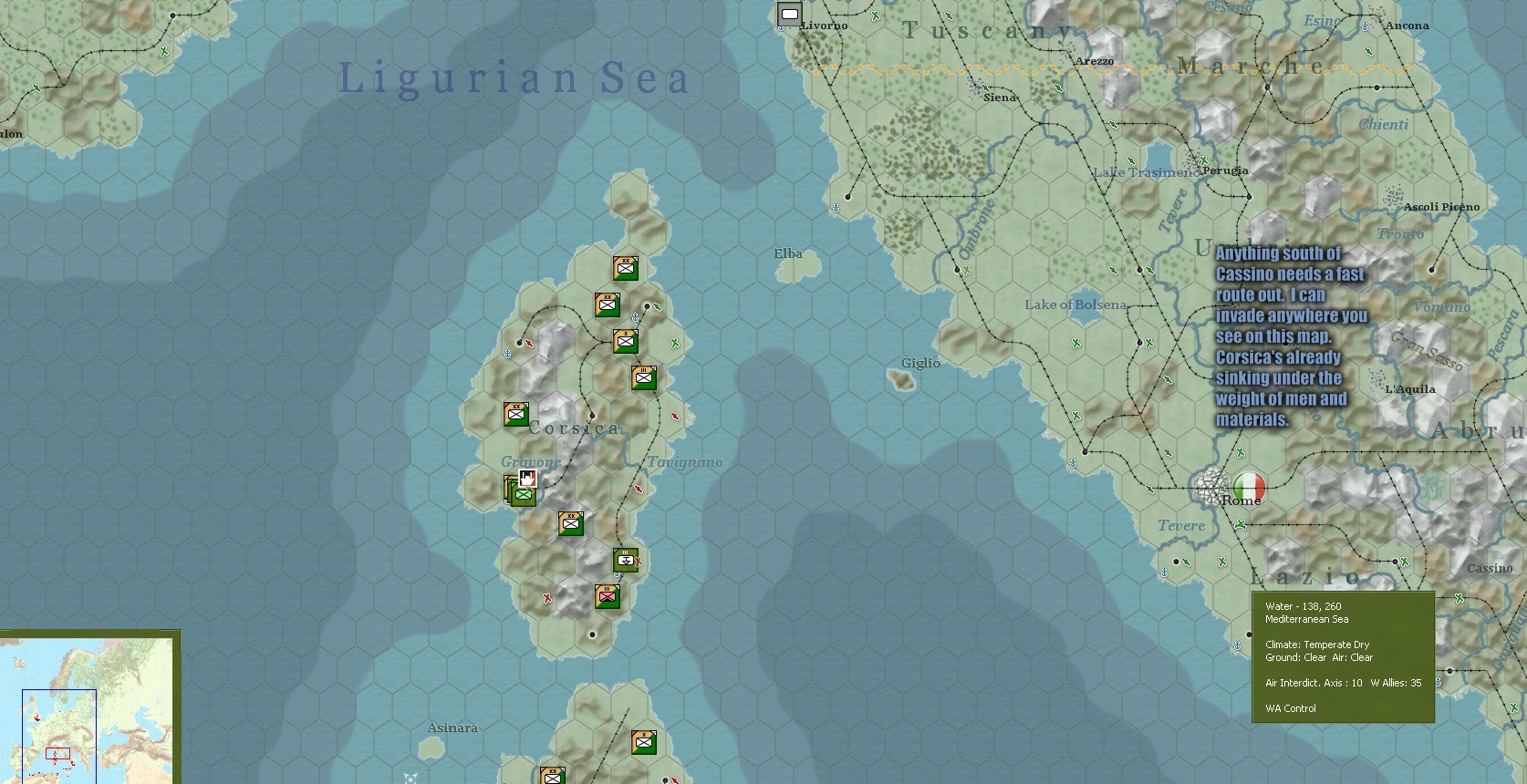This screenshot has height=784, width=1527.
Task: Click the Ombrone river label
Action: coord(976,229)
